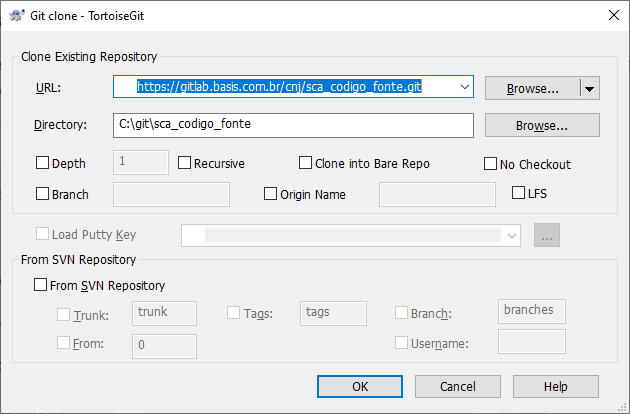Click Browse button for URL
Screen dimensions: 630x414
[x=532, y=88]
